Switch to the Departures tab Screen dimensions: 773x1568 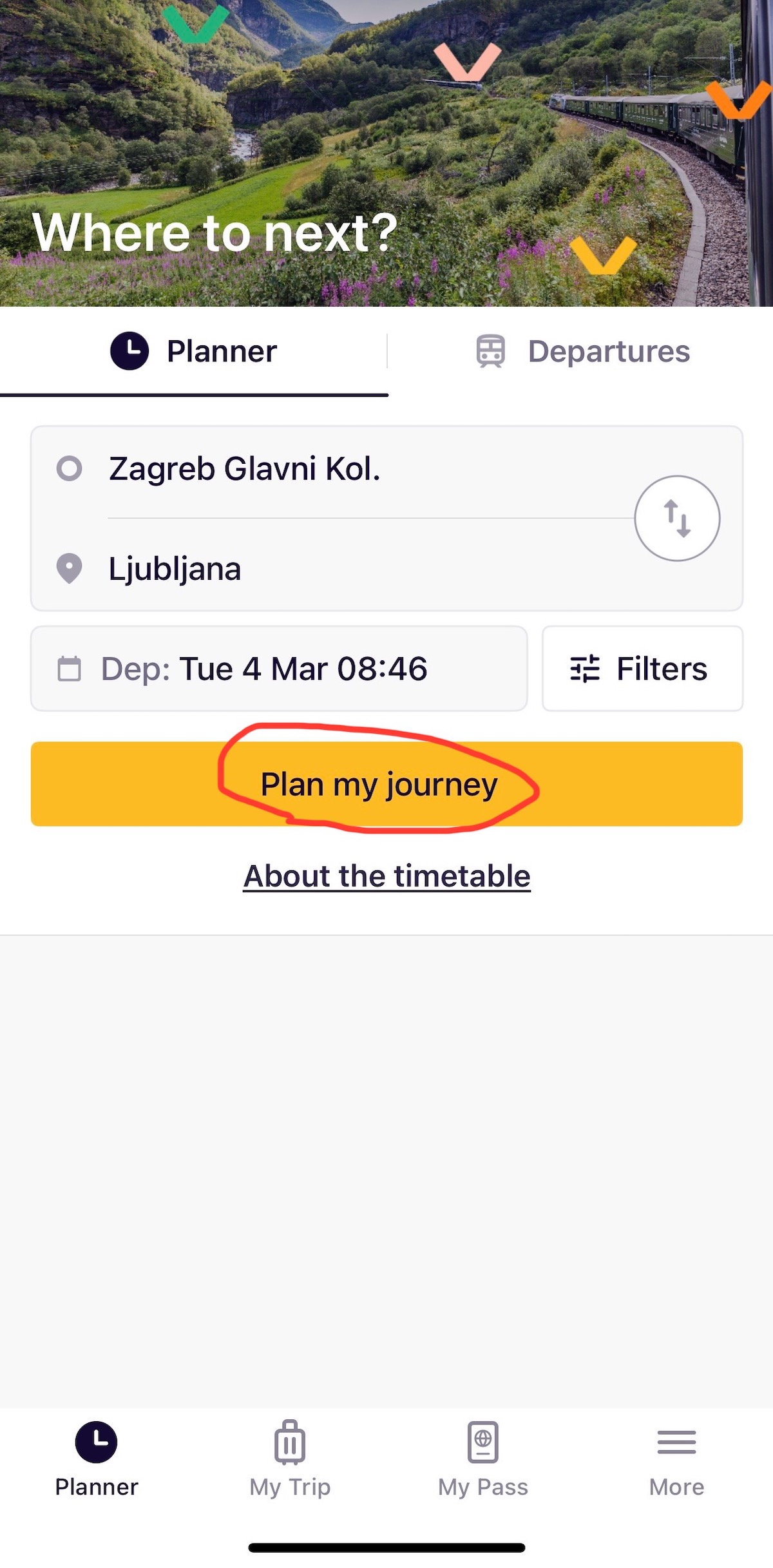pos(608,352)
